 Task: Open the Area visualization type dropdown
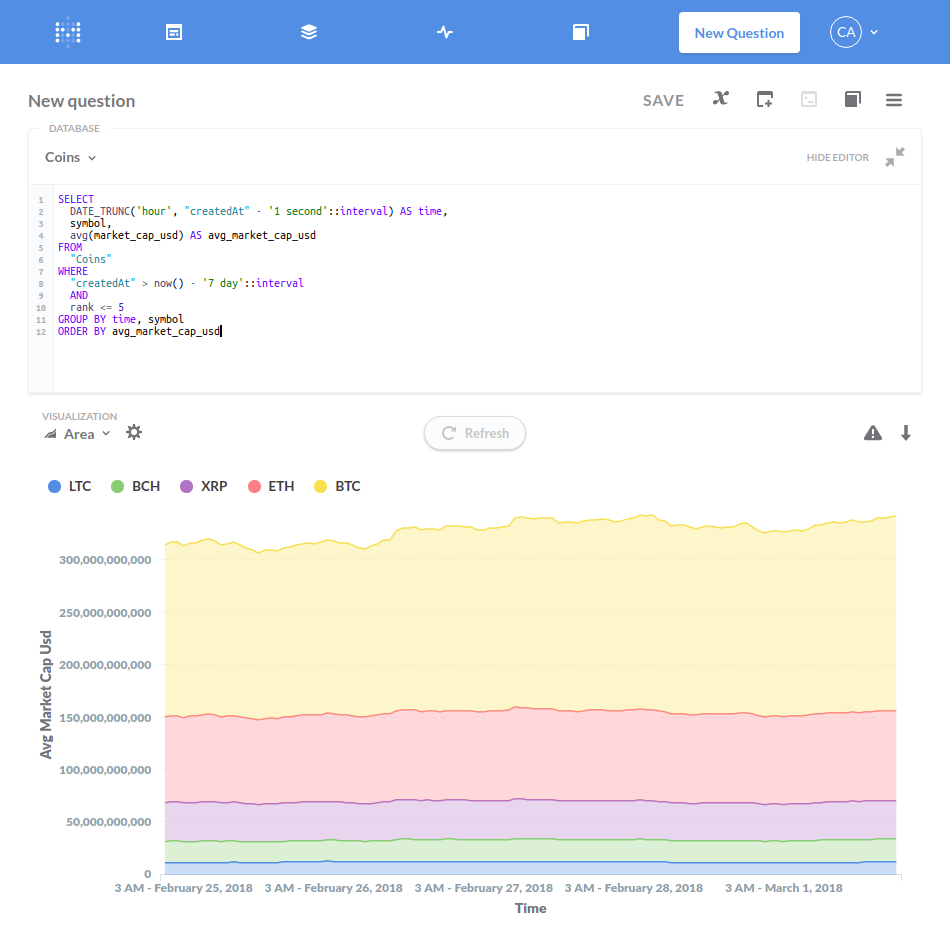point(78,434)
